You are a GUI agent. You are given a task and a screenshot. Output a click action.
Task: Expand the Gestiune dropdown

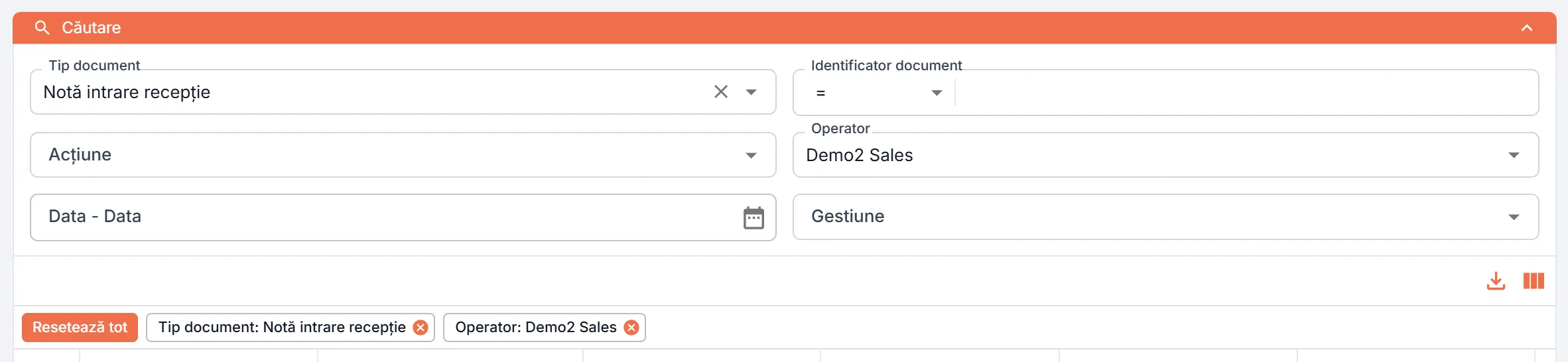(1514, 217)
